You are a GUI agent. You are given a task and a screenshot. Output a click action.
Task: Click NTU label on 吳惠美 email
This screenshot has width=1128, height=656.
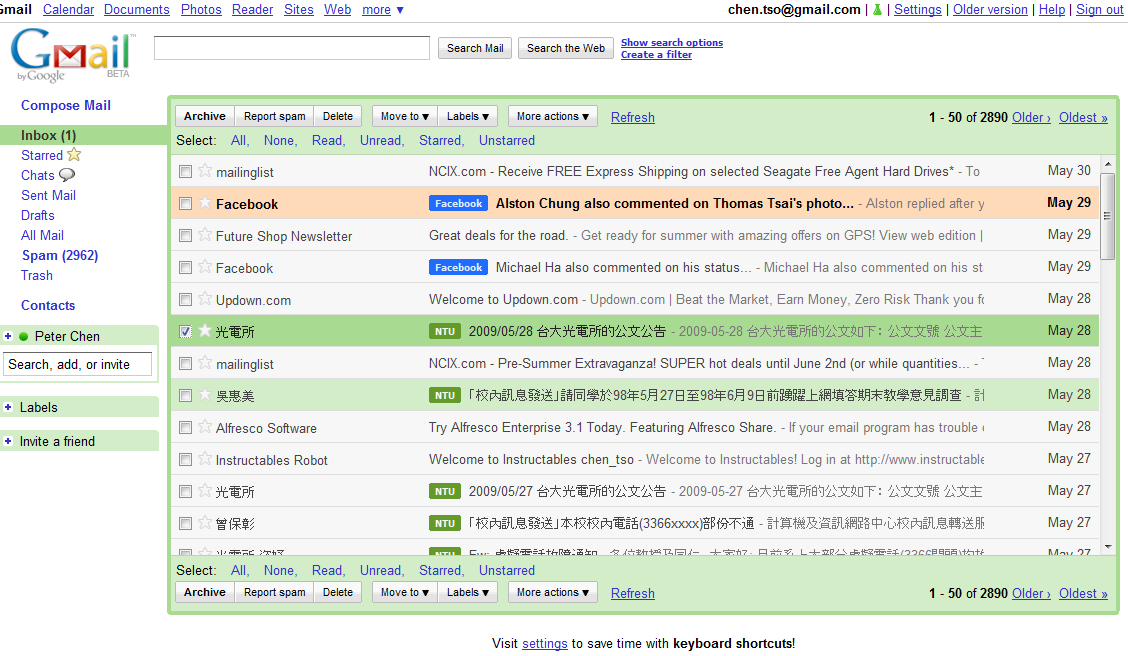click(x=445, y=396)
